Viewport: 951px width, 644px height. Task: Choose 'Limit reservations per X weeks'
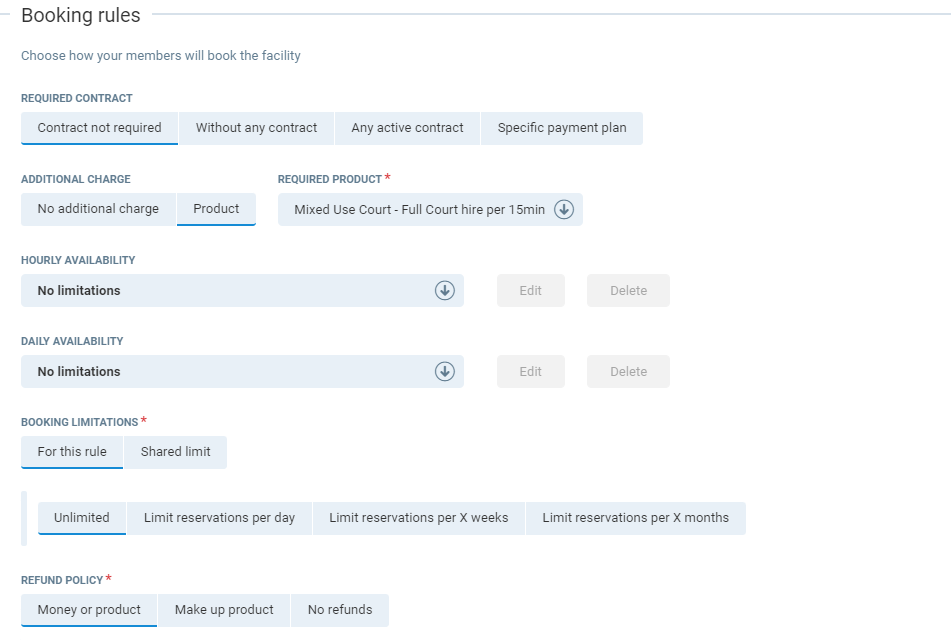tap(418, 518)
